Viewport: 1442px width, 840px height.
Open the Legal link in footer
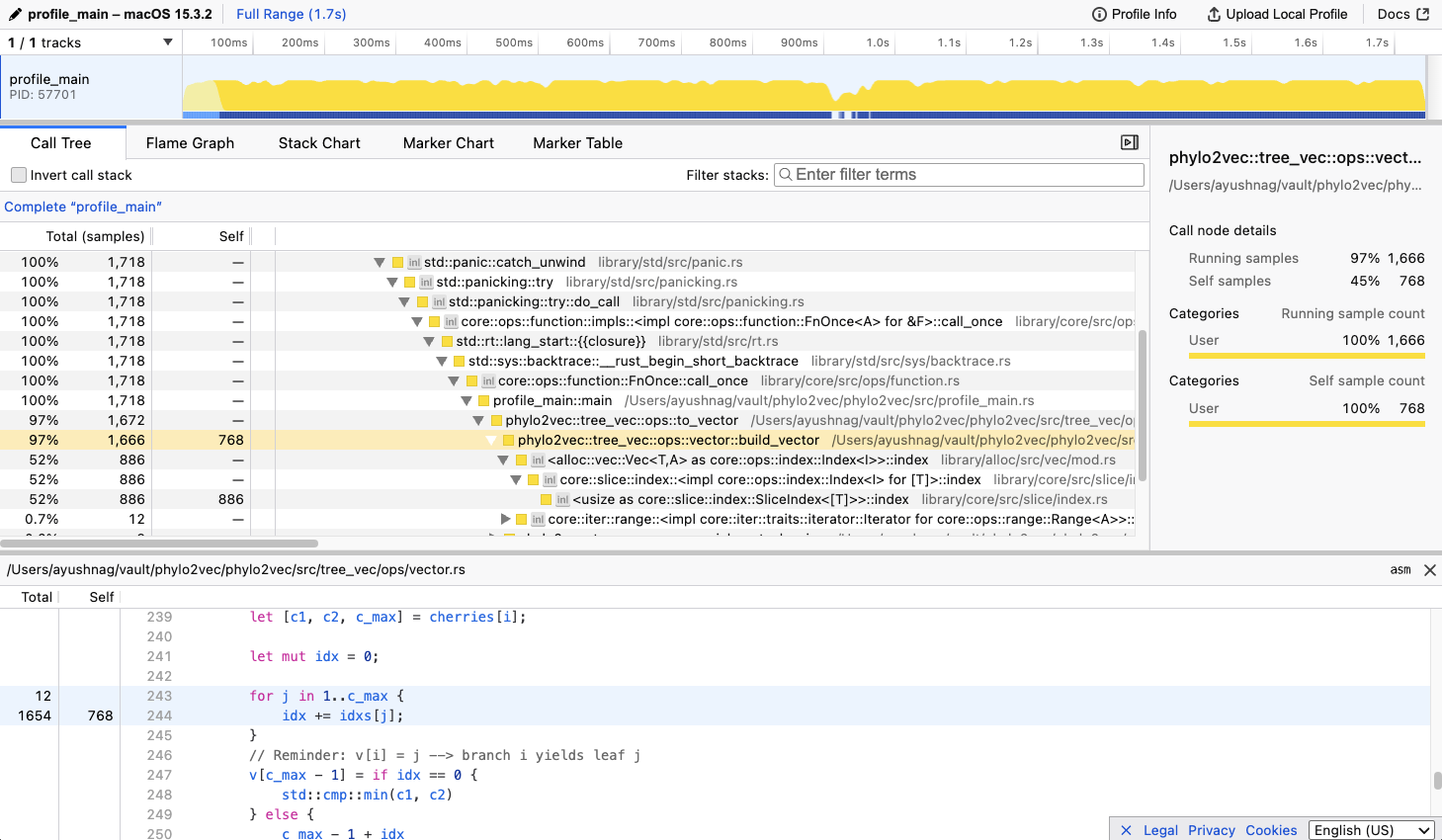point(1160,830)
